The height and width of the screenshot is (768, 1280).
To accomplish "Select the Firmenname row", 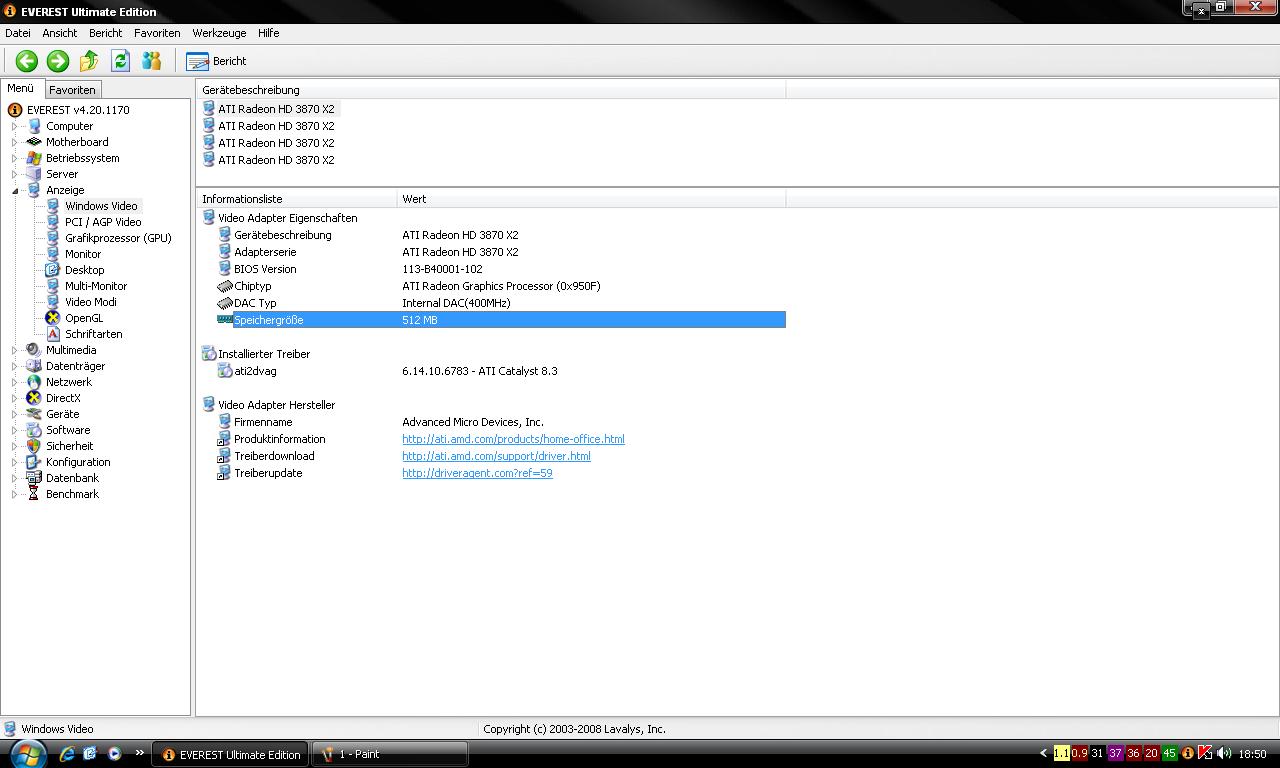I will click(x=501, y=422).
